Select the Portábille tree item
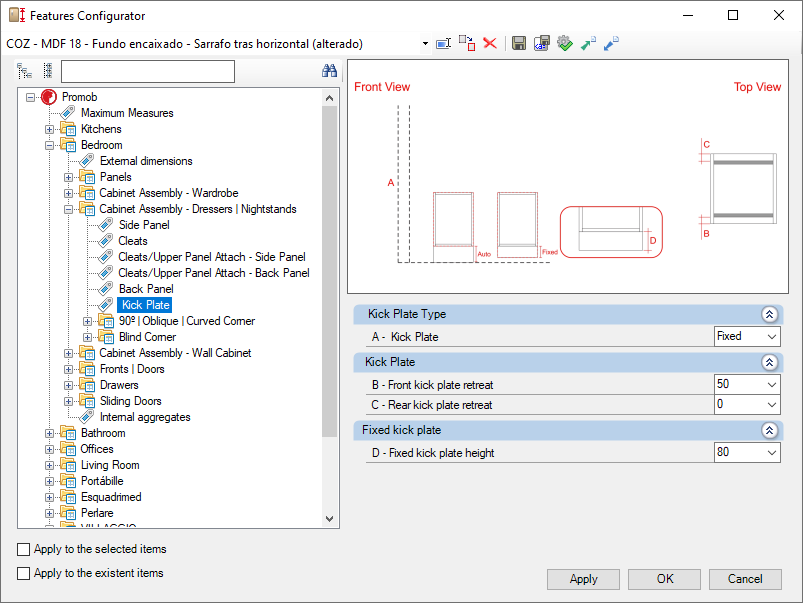The width and height of the screenshot is (803, 603). (x=102, y=481)
